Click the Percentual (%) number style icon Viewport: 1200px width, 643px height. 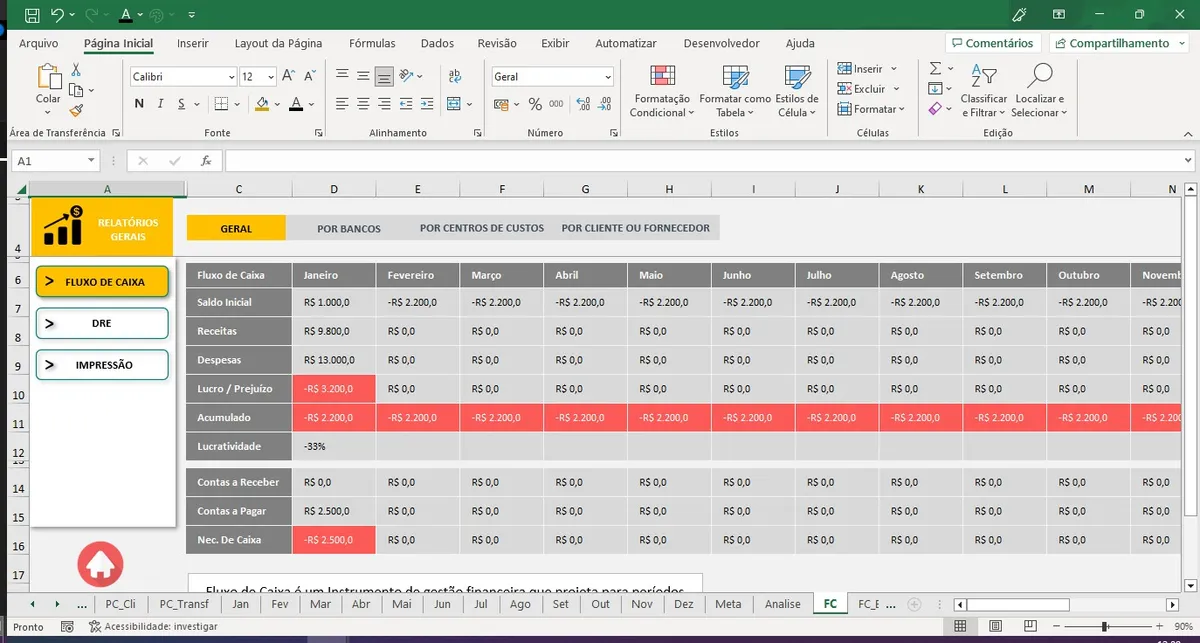535,104
